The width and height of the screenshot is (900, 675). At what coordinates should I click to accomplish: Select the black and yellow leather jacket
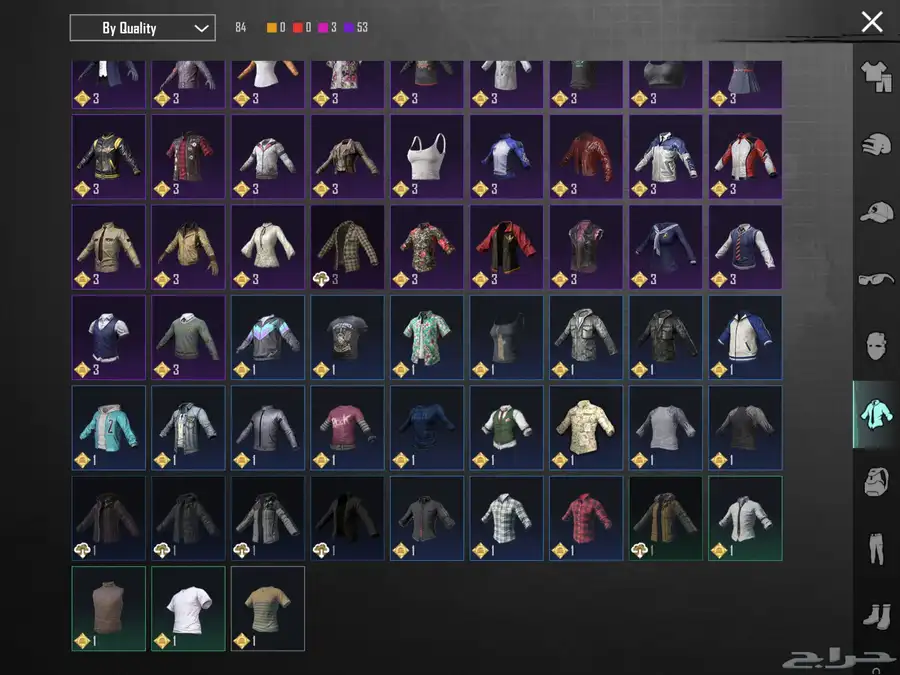108,157
